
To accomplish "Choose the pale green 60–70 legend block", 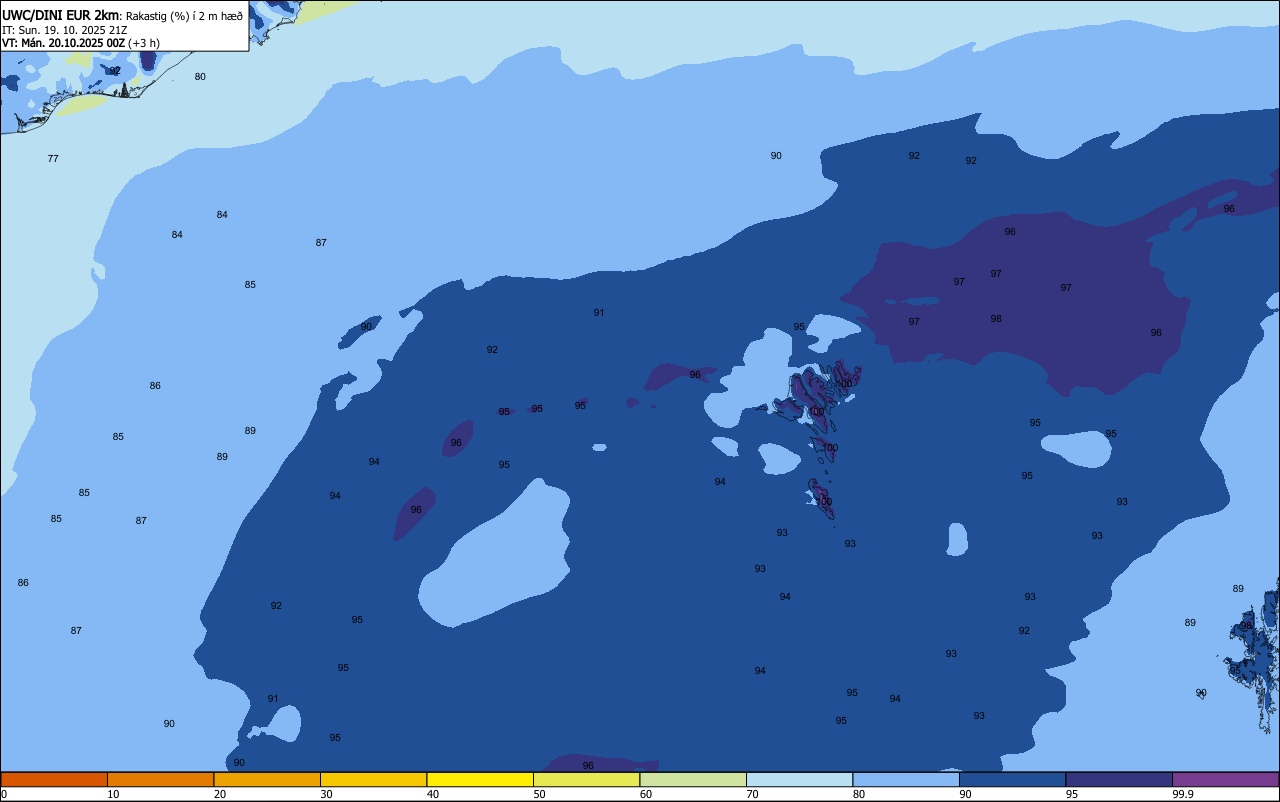I will 693,779.
